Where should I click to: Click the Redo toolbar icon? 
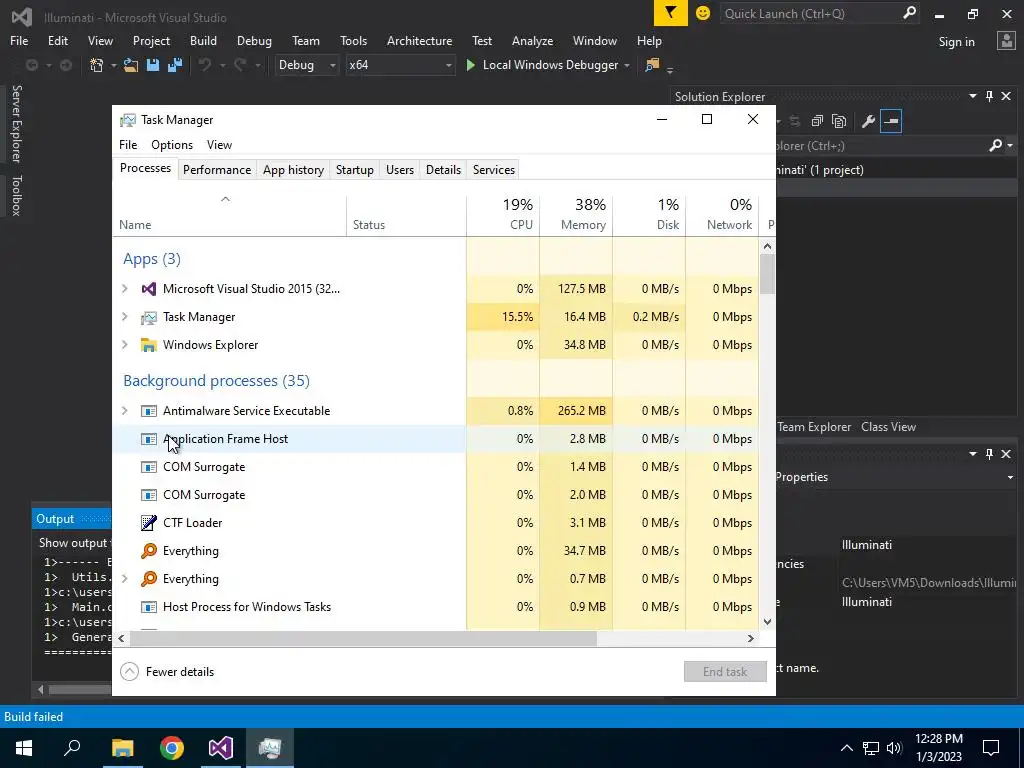(240, 65)
